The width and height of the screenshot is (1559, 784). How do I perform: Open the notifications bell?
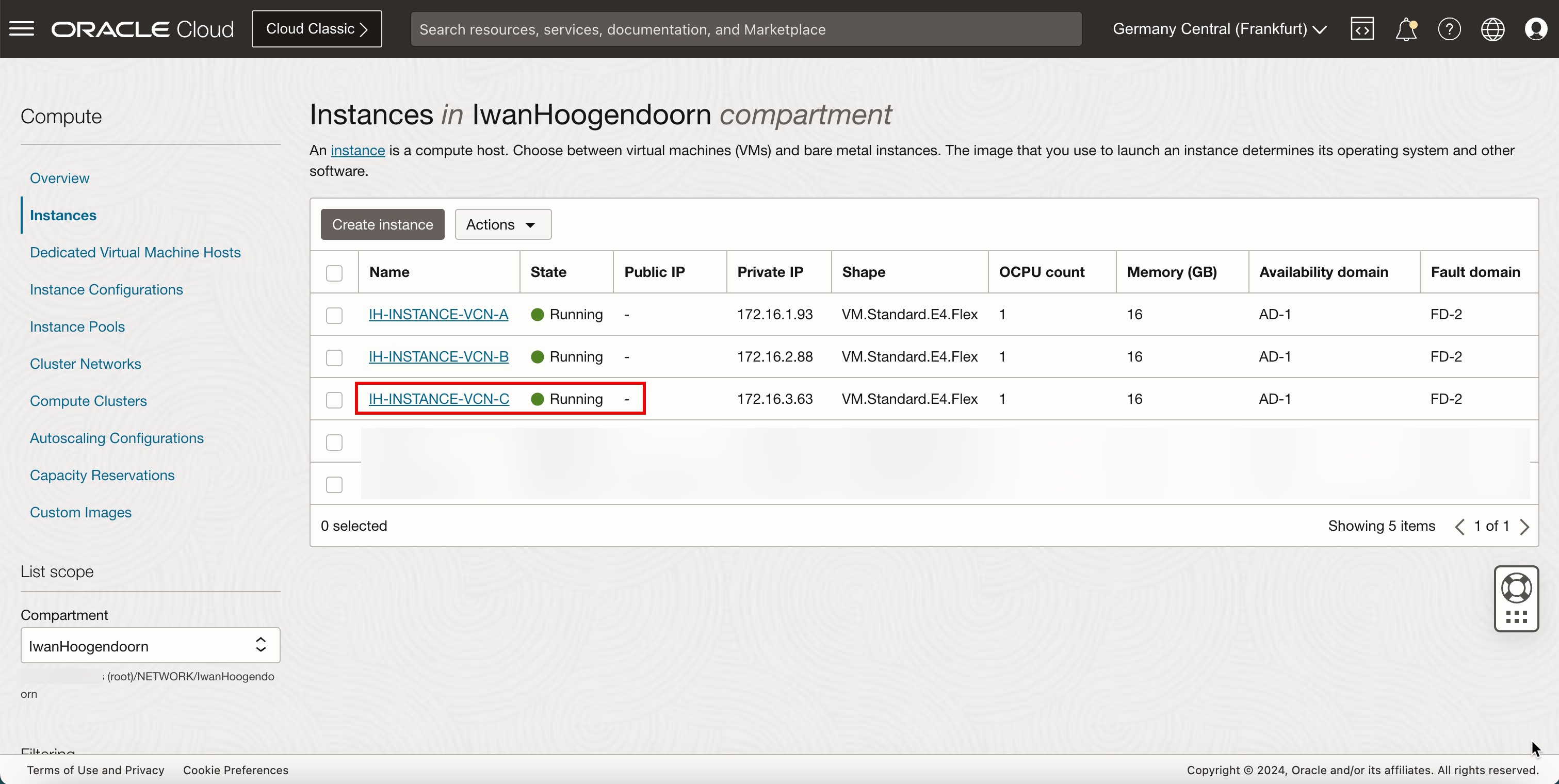point(1405,28)
